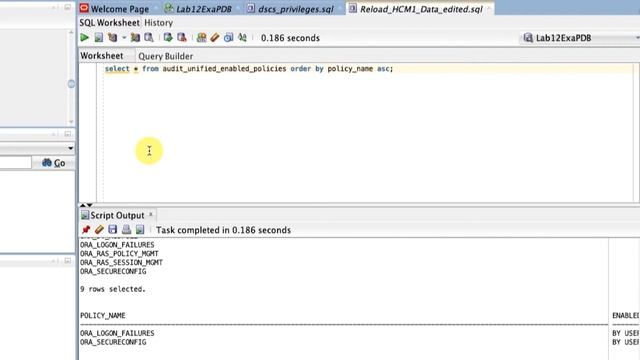Click inside the select query line in worksheet
640x360 pixels.
249,69
